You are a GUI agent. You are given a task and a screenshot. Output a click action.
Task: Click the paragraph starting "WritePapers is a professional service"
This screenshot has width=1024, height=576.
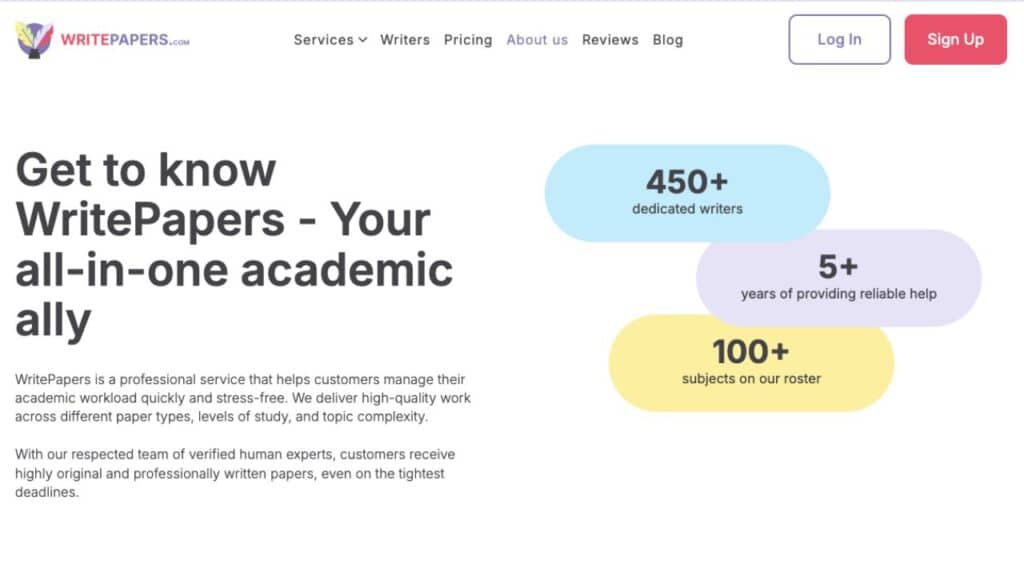point(243,398)
